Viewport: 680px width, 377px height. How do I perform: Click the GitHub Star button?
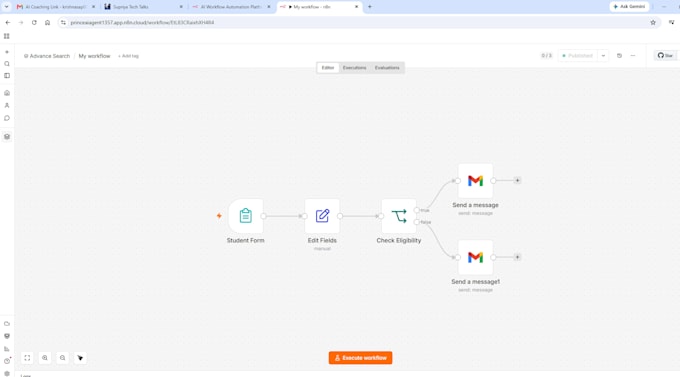coord(665,56)
